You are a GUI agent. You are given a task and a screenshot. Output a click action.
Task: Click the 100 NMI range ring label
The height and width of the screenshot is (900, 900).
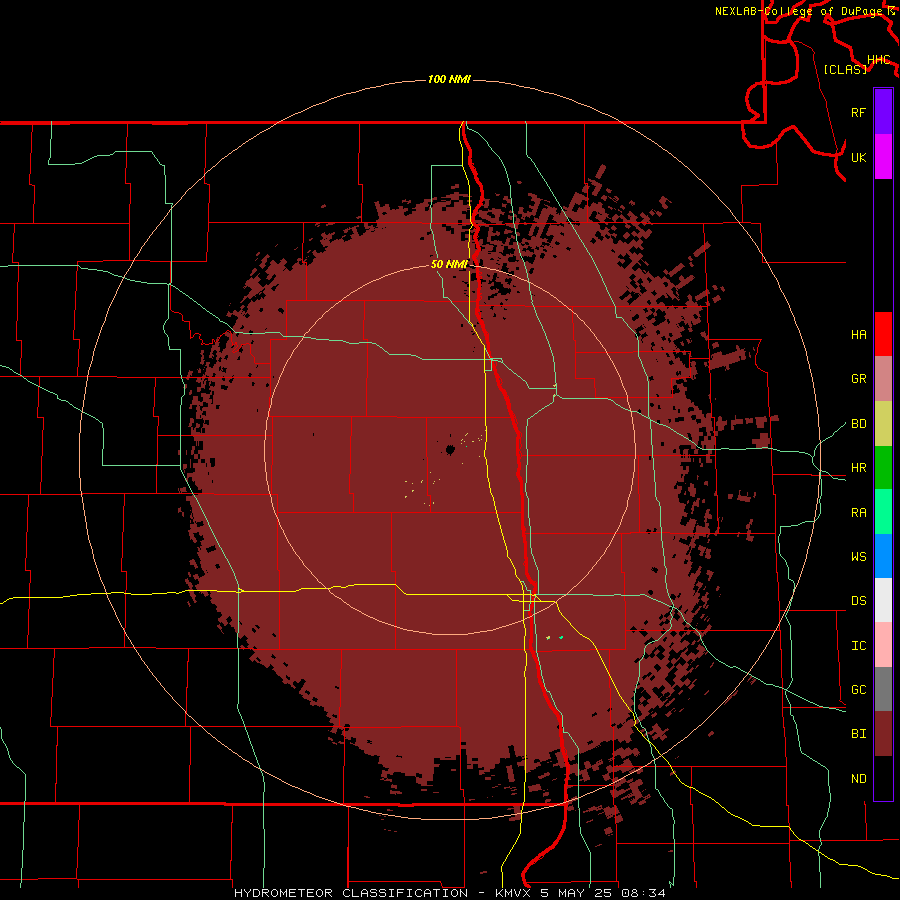point(449,79)
